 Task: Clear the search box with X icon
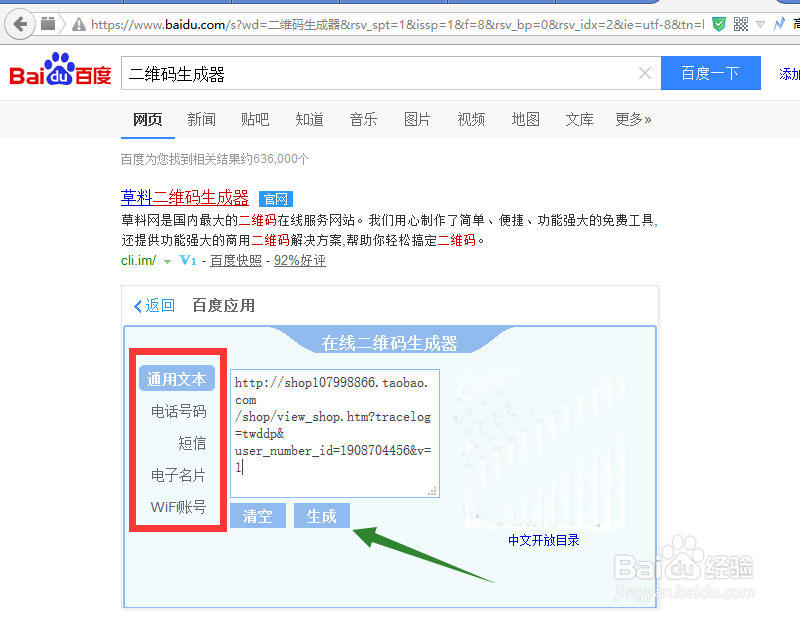(645, 73)
